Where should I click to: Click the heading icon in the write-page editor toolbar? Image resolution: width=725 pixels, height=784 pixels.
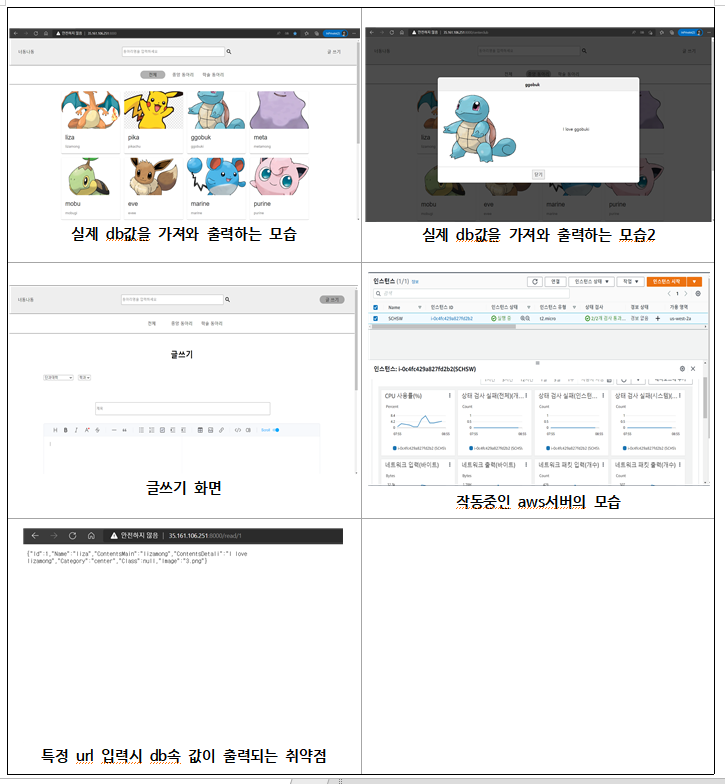coord(55,430)
